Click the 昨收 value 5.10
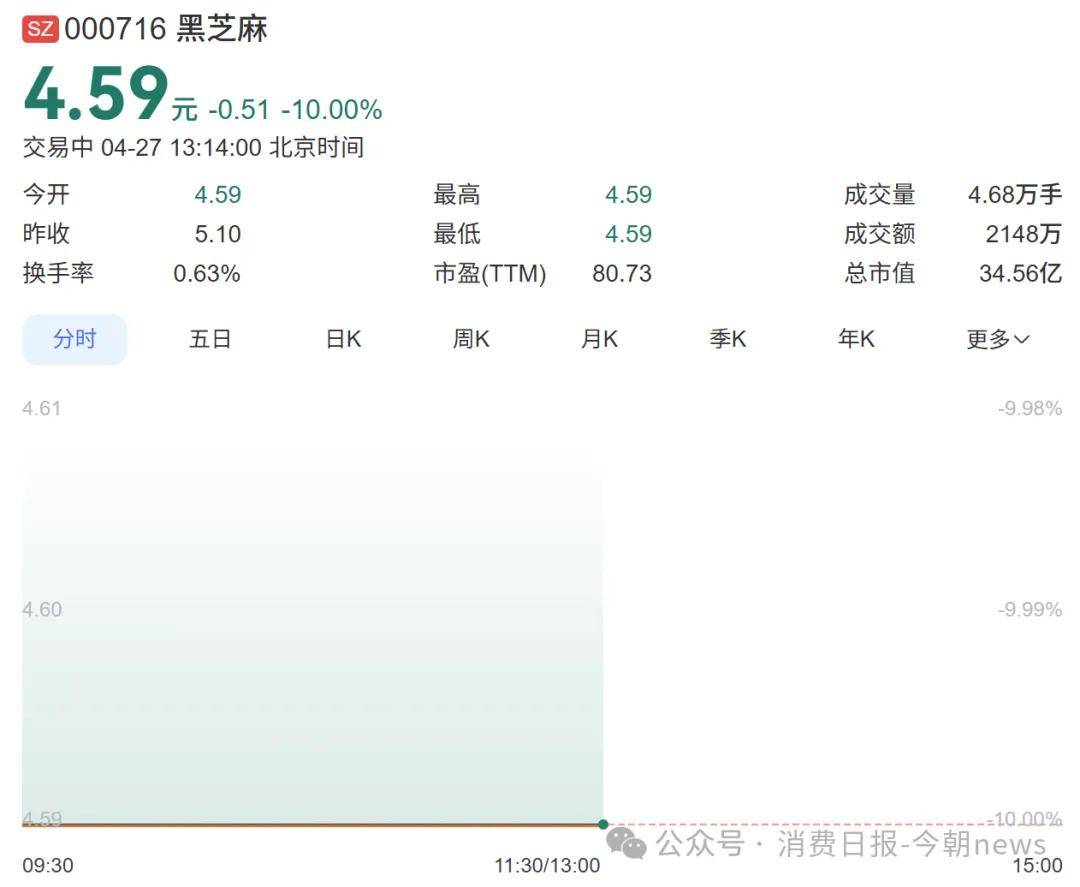This screenshot has width=1080, height=887. point(218,234)
